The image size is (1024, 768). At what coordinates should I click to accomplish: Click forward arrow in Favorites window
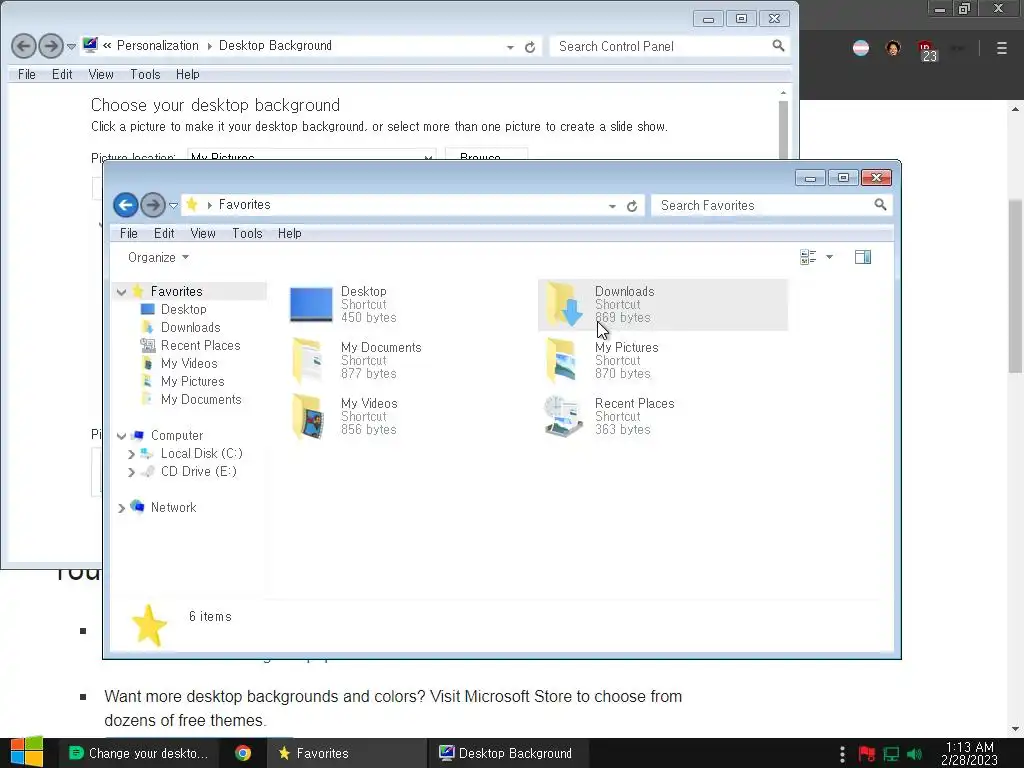tap(153, 205)
